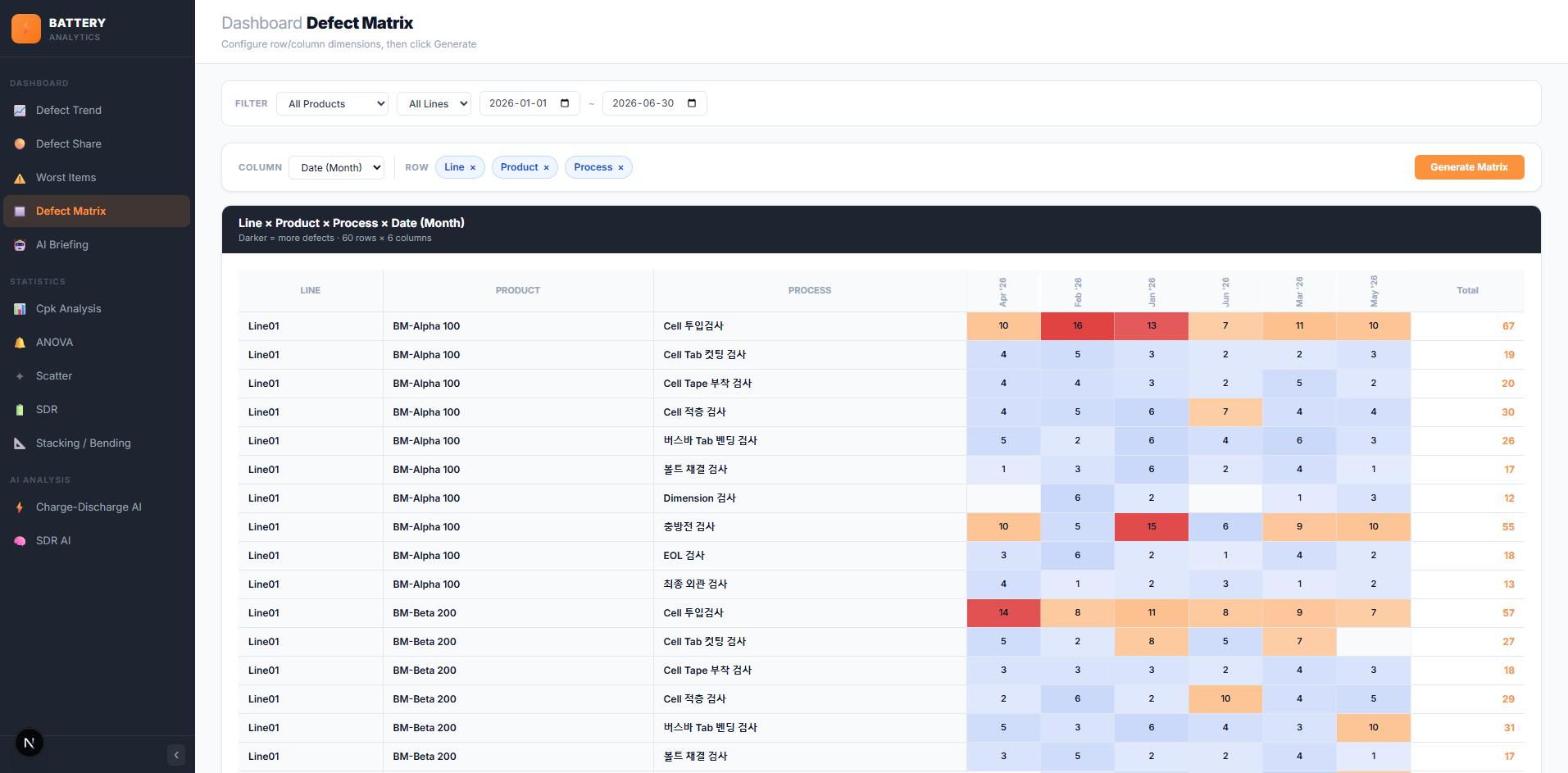Click the Feb '26 column header
The width and height of the screenshot is (1568, 773).
click(x=1078, y=291)
